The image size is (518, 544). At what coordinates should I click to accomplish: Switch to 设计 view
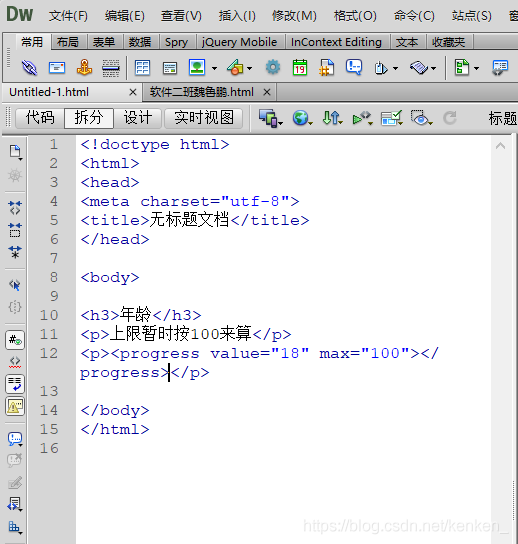tap(138, 118)
